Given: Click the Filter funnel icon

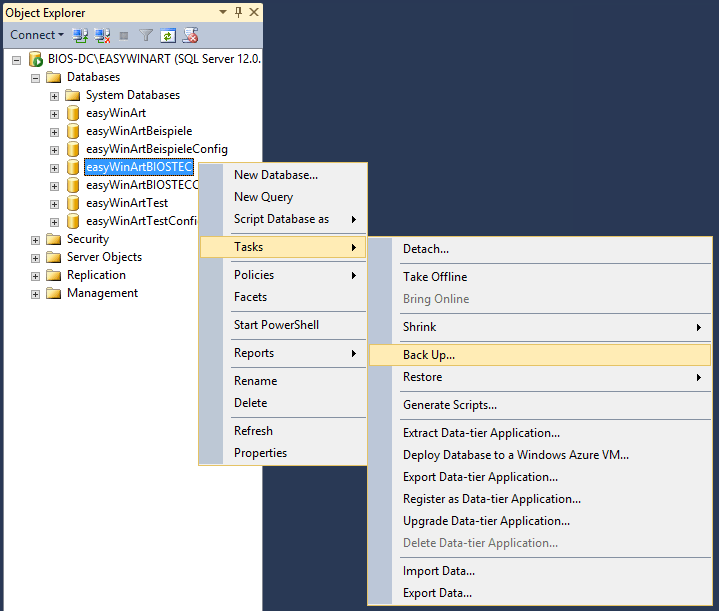Looking at the screenshot, I should (146, 35).
